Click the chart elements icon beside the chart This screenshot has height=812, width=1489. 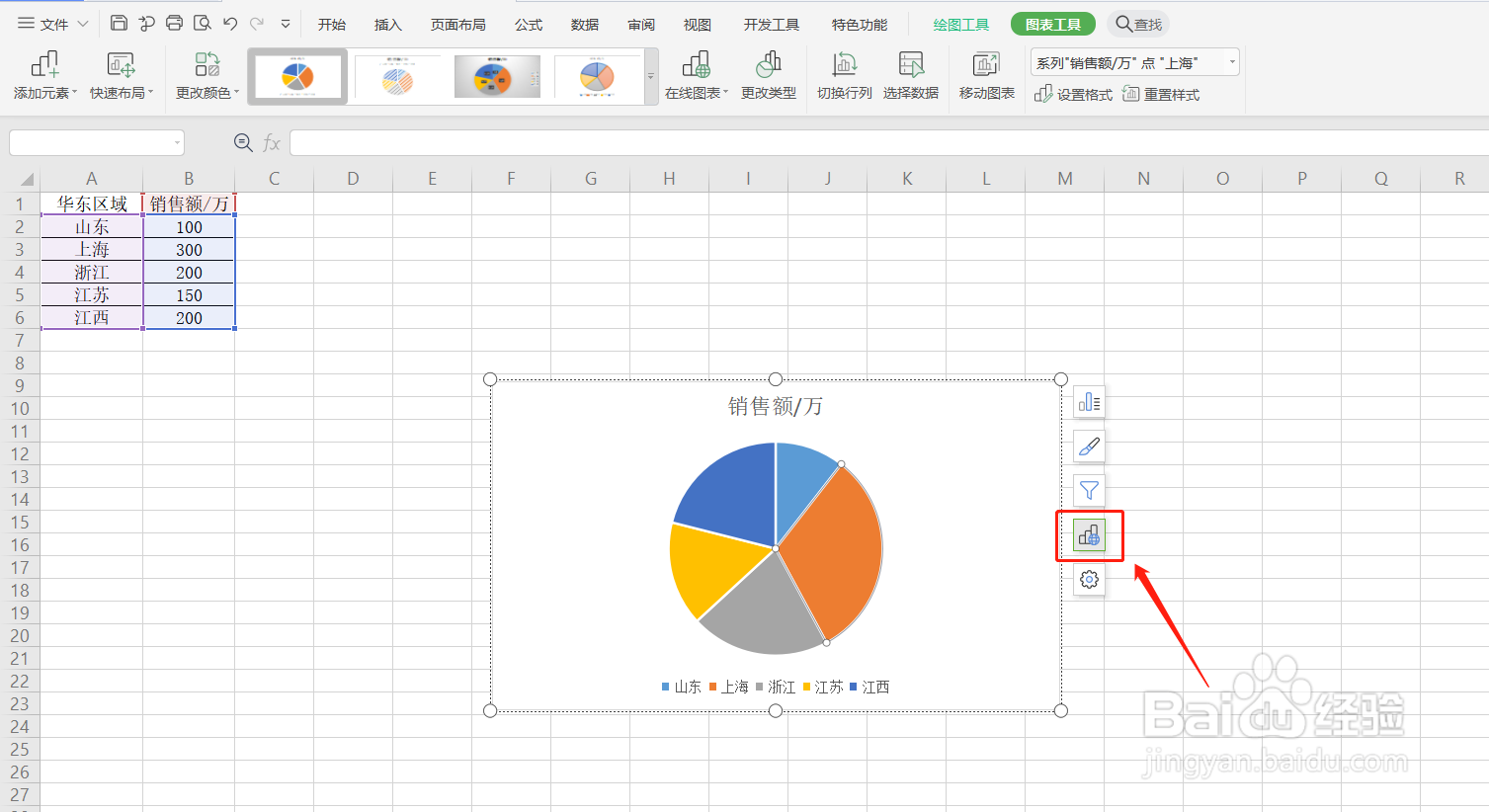click(x=1089, y=402)
